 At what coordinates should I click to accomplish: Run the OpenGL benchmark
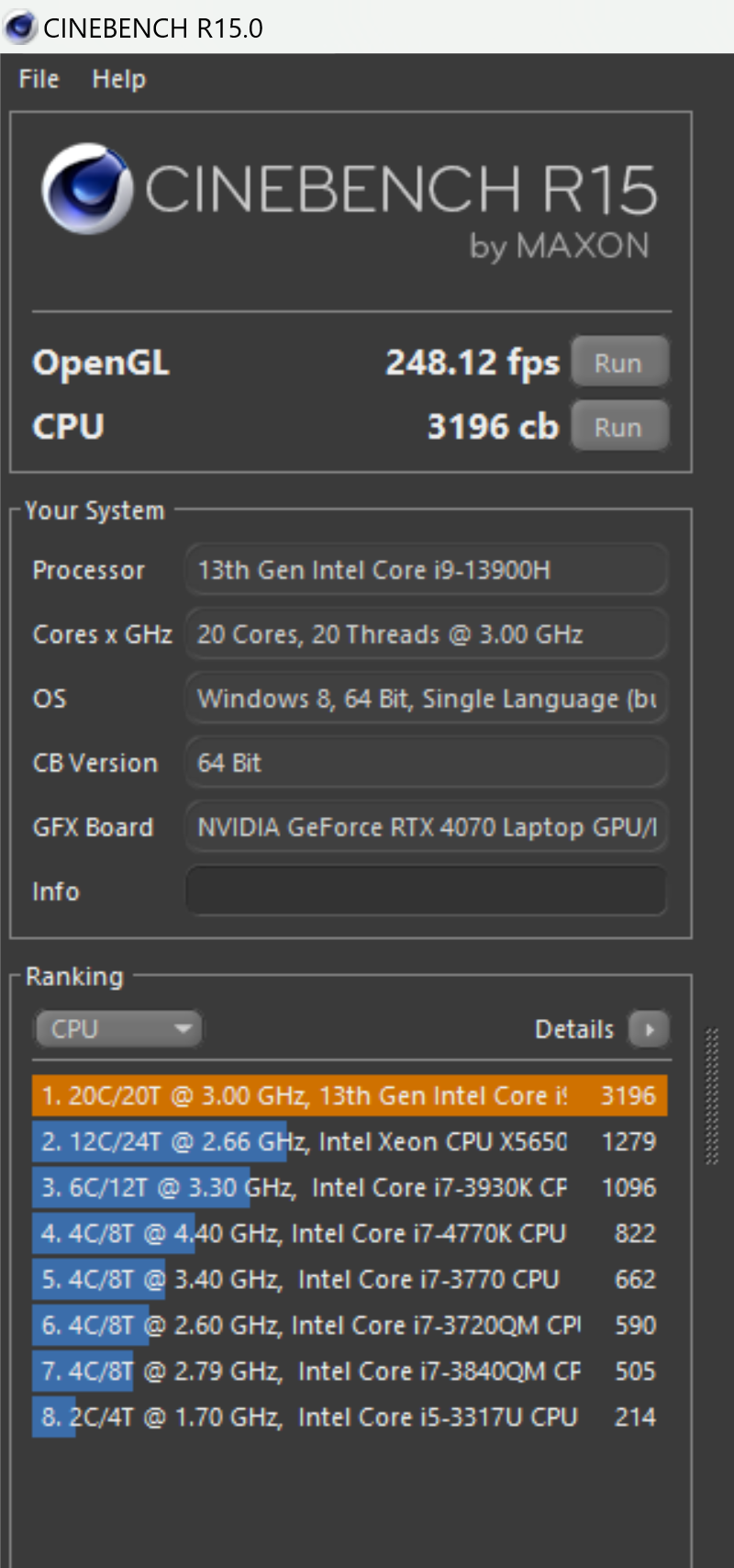point(619,363)
